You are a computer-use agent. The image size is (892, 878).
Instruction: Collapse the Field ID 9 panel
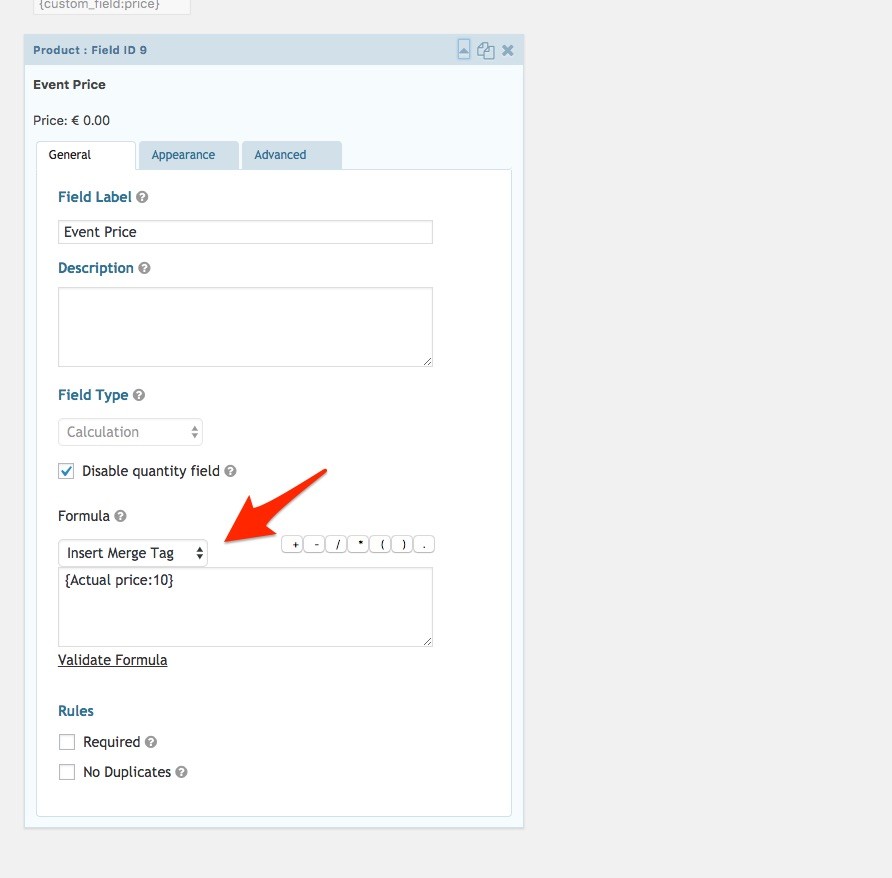click(x=464, y=50)
